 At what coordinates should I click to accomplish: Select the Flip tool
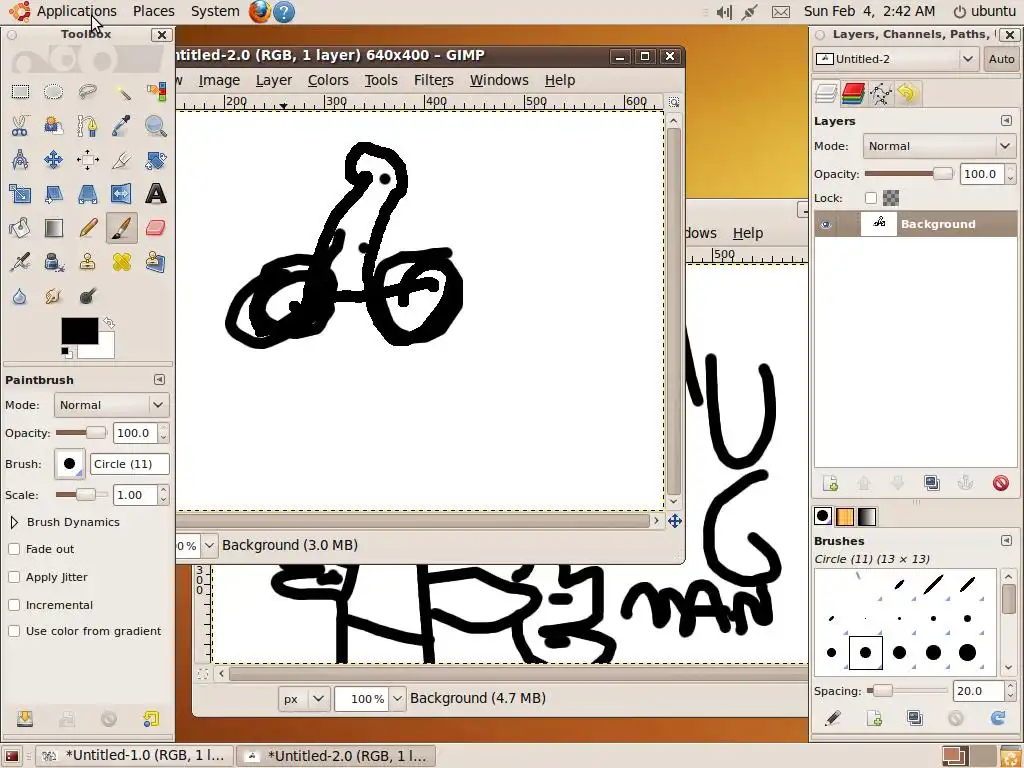tap(121, 193)
